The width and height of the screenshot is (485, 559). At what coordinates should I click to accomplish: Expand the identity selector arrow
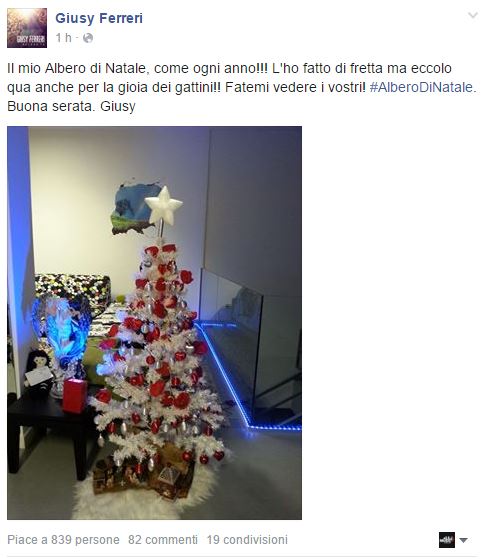[464, 540]
